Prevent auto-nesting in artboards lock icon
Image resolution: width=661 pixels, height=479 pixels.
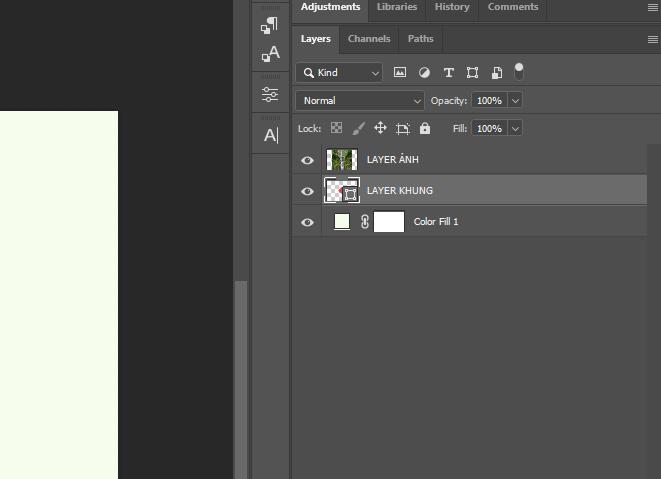tap(403, 128)
